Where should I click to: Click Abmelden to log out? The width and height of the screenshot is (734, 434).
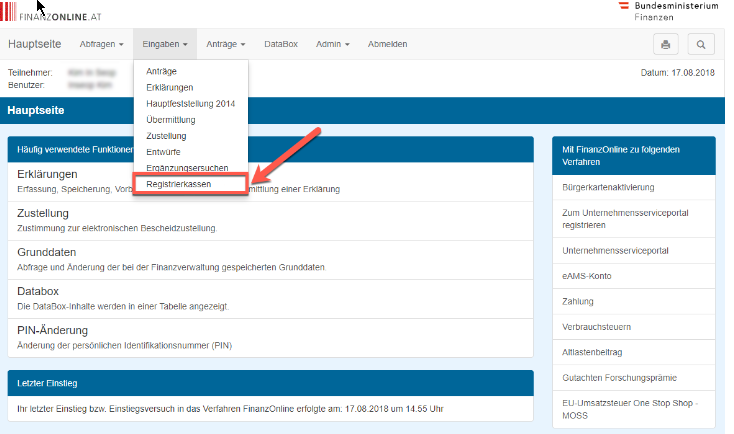[387, 44]
